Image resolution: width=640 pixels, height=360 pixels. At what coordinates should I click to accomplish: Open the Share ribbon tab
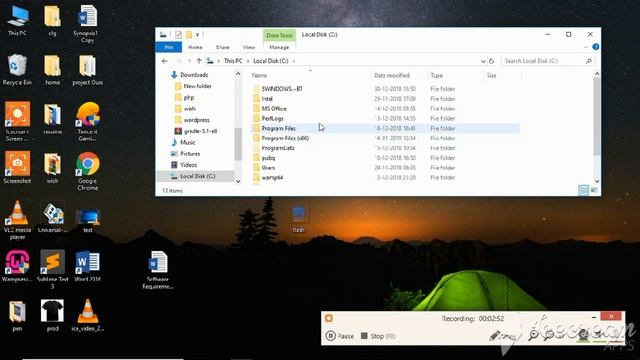click(222, 47)
